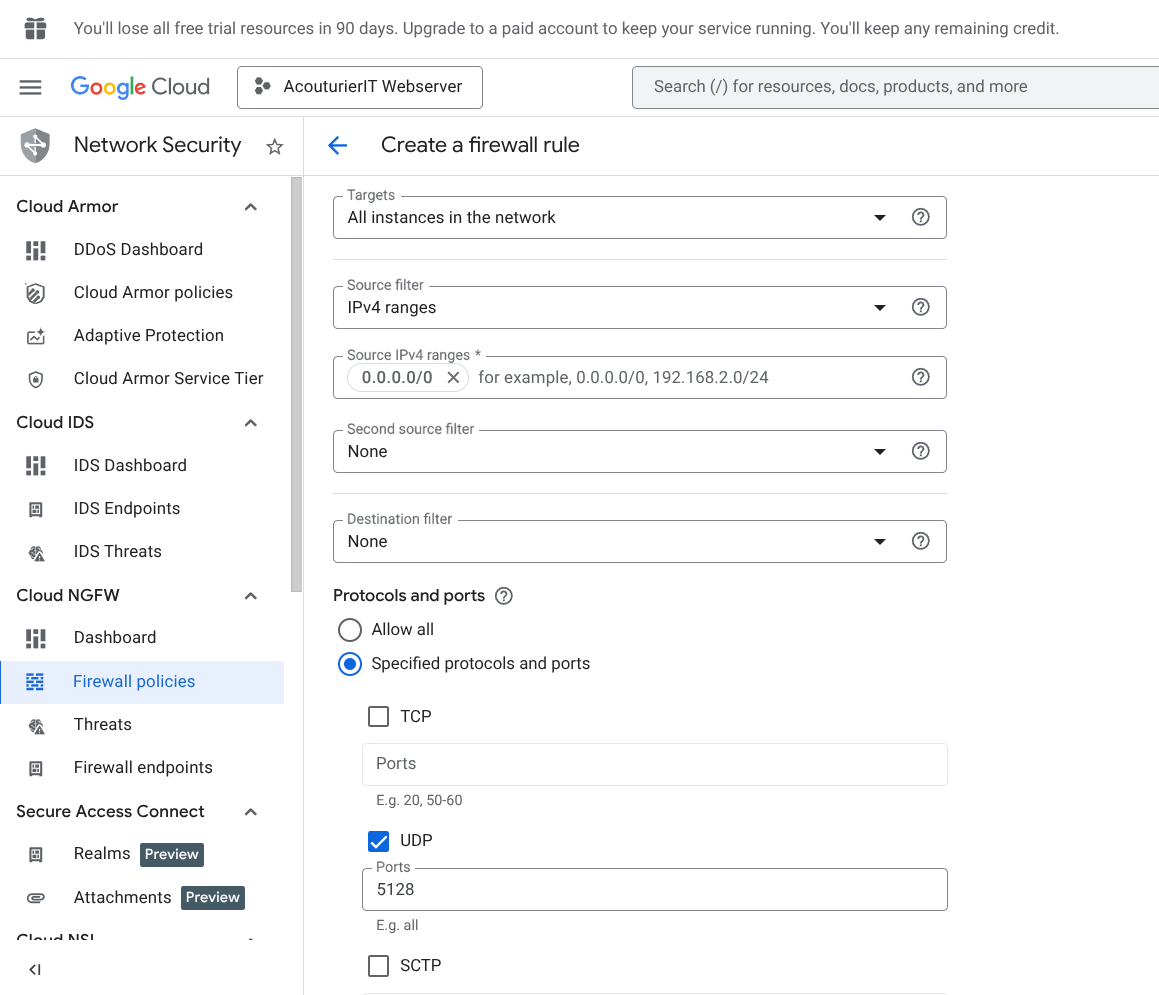Image resolution: width=1159 pixels, height=995 pixels.
Task: Remove the 0.0.0.0/0 source range chip
Action: coord(453,378)
